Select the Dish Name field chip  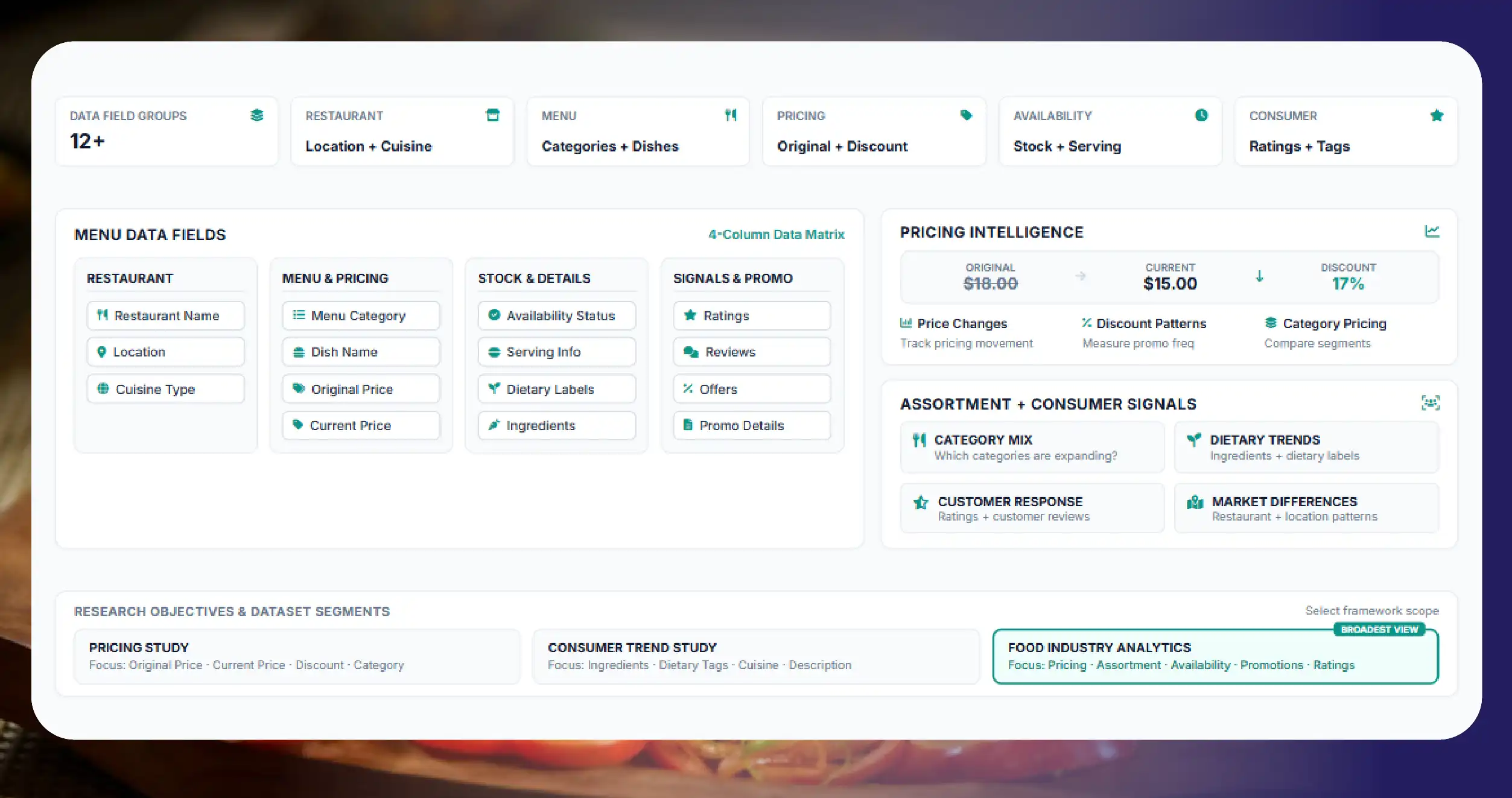coord(361,352)
